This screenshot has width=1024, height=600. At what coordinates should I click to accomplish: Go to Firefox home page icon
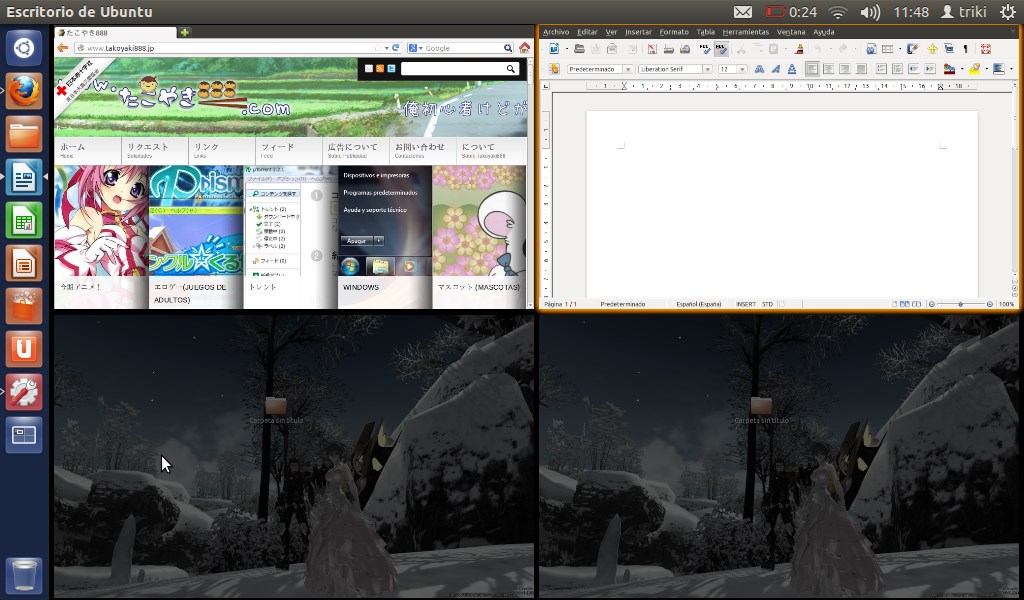pos(524,48)
